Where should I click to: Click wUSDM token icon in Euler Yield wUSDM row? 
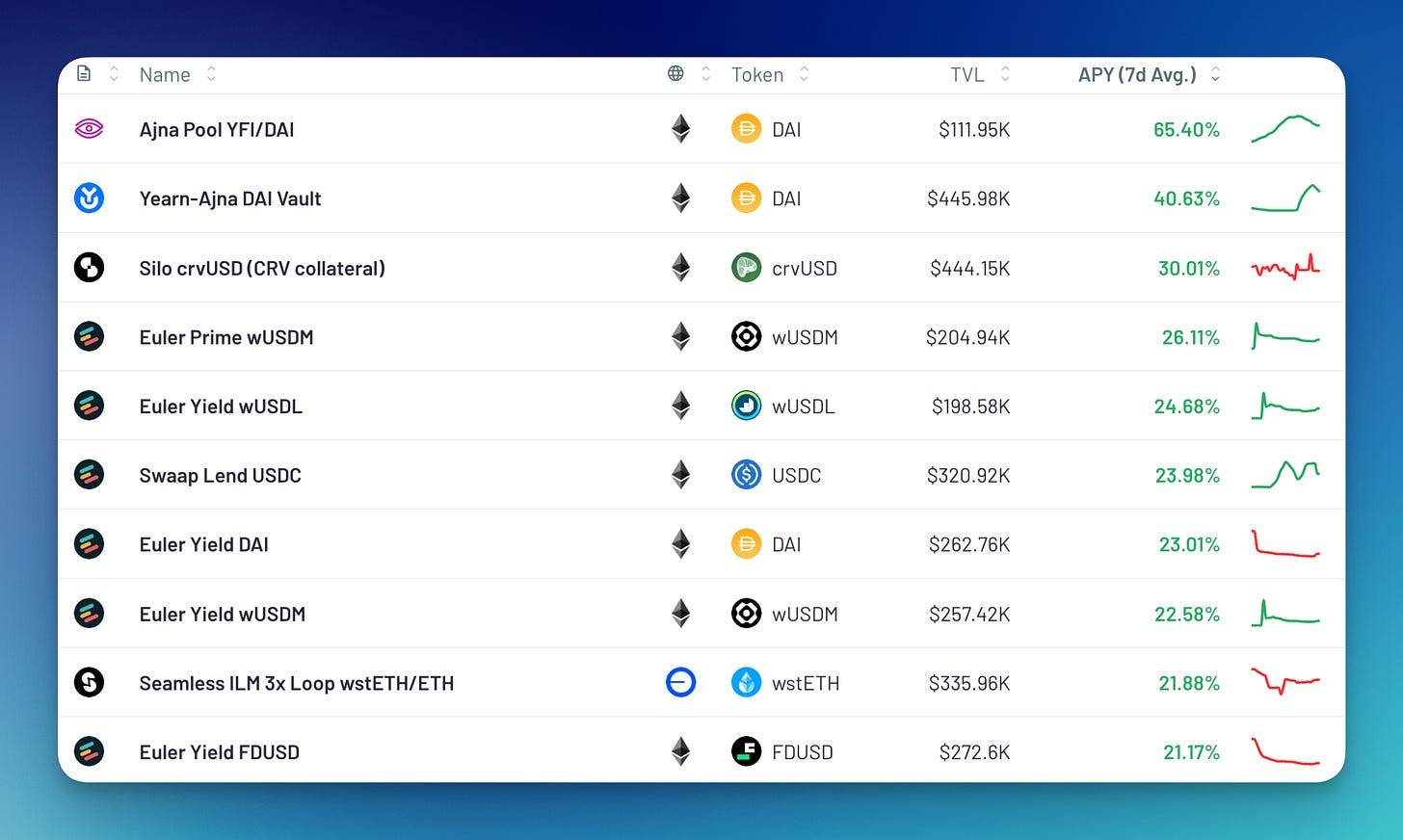(x=746, y=614)
